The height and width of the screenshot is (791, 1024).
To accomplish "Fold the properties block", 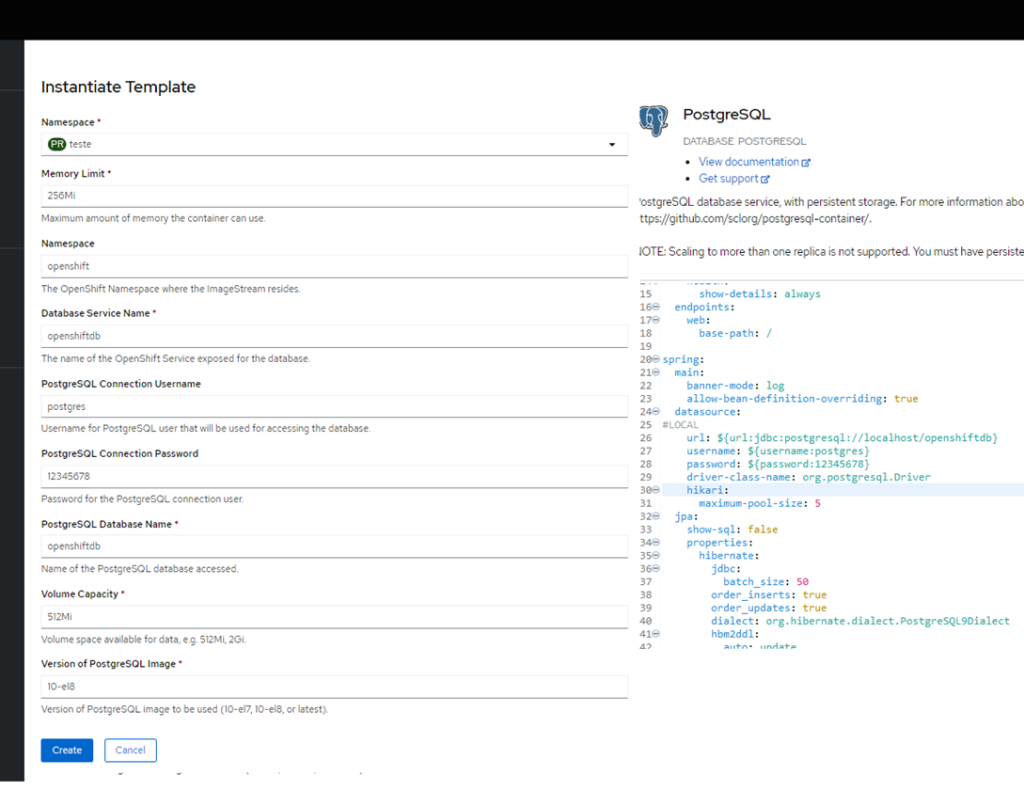I will pyautogui.click(x=656, y=542).
